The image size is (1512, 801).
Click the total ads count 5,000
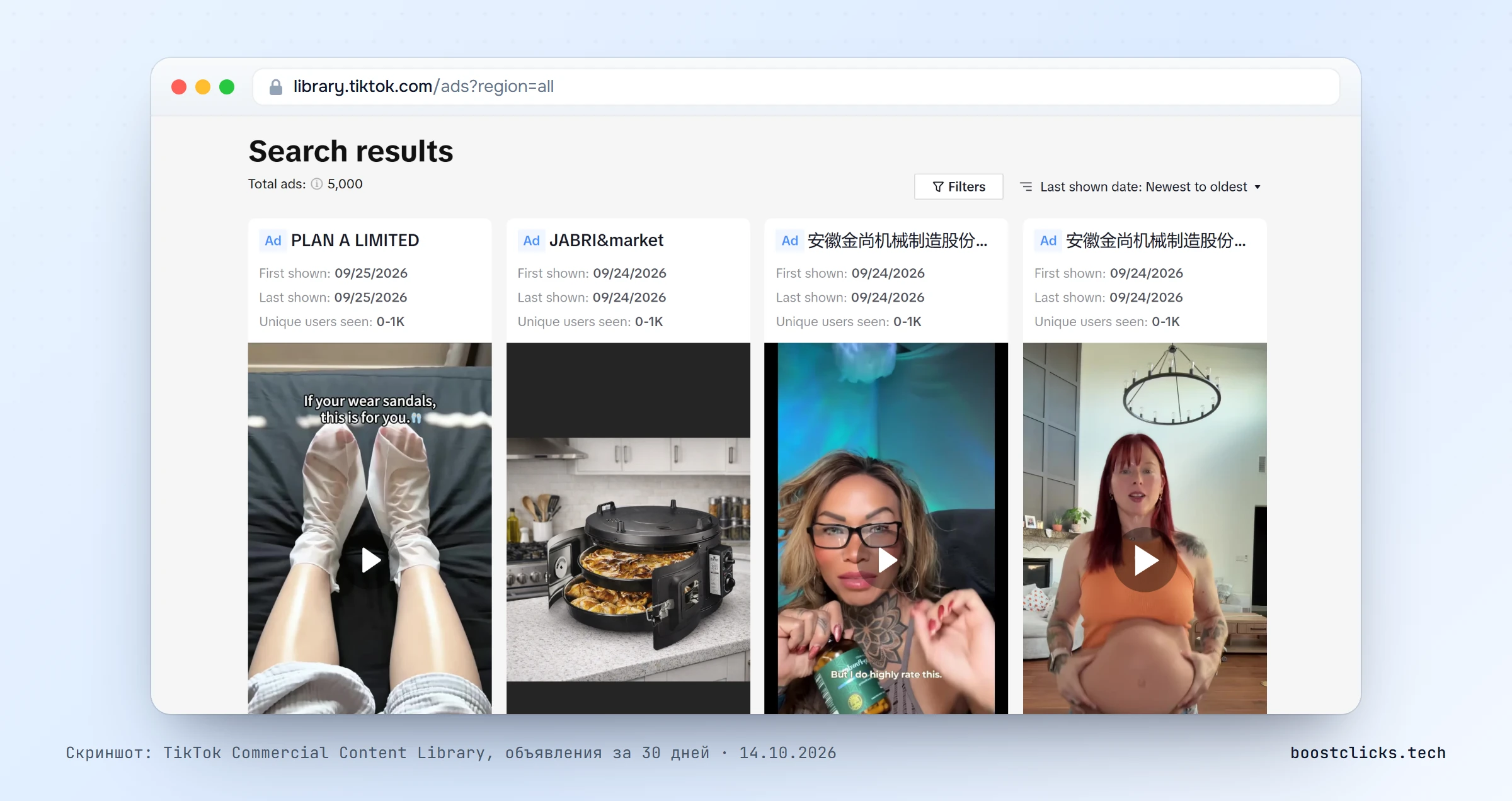(345, 184)
